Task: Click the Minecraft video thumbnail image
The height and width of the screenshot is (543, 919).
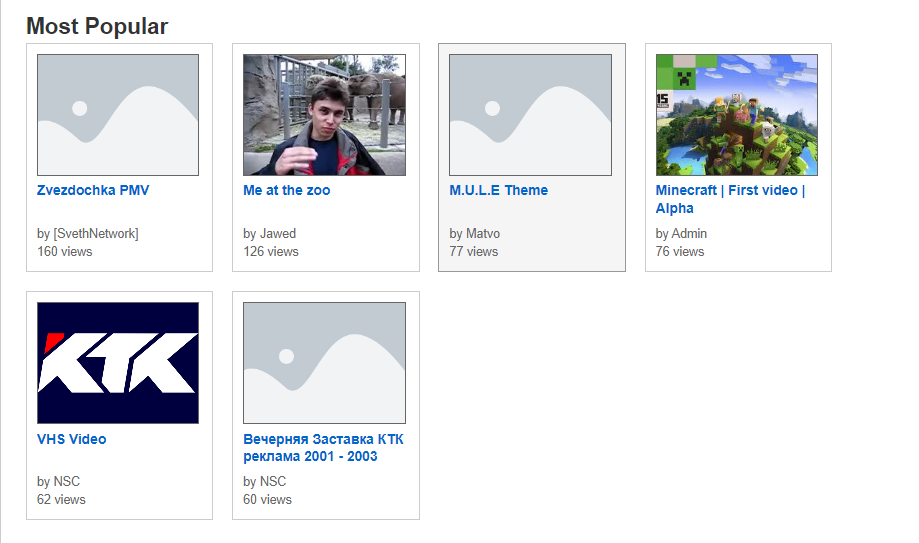Action: (736, 115)
